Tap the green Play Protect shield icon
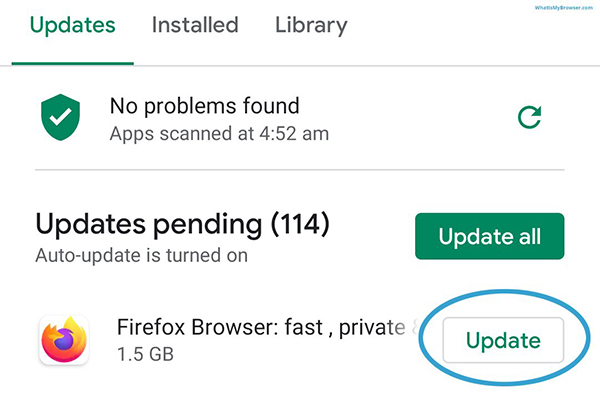The image size is (600, 395). (x=60, y=117)
